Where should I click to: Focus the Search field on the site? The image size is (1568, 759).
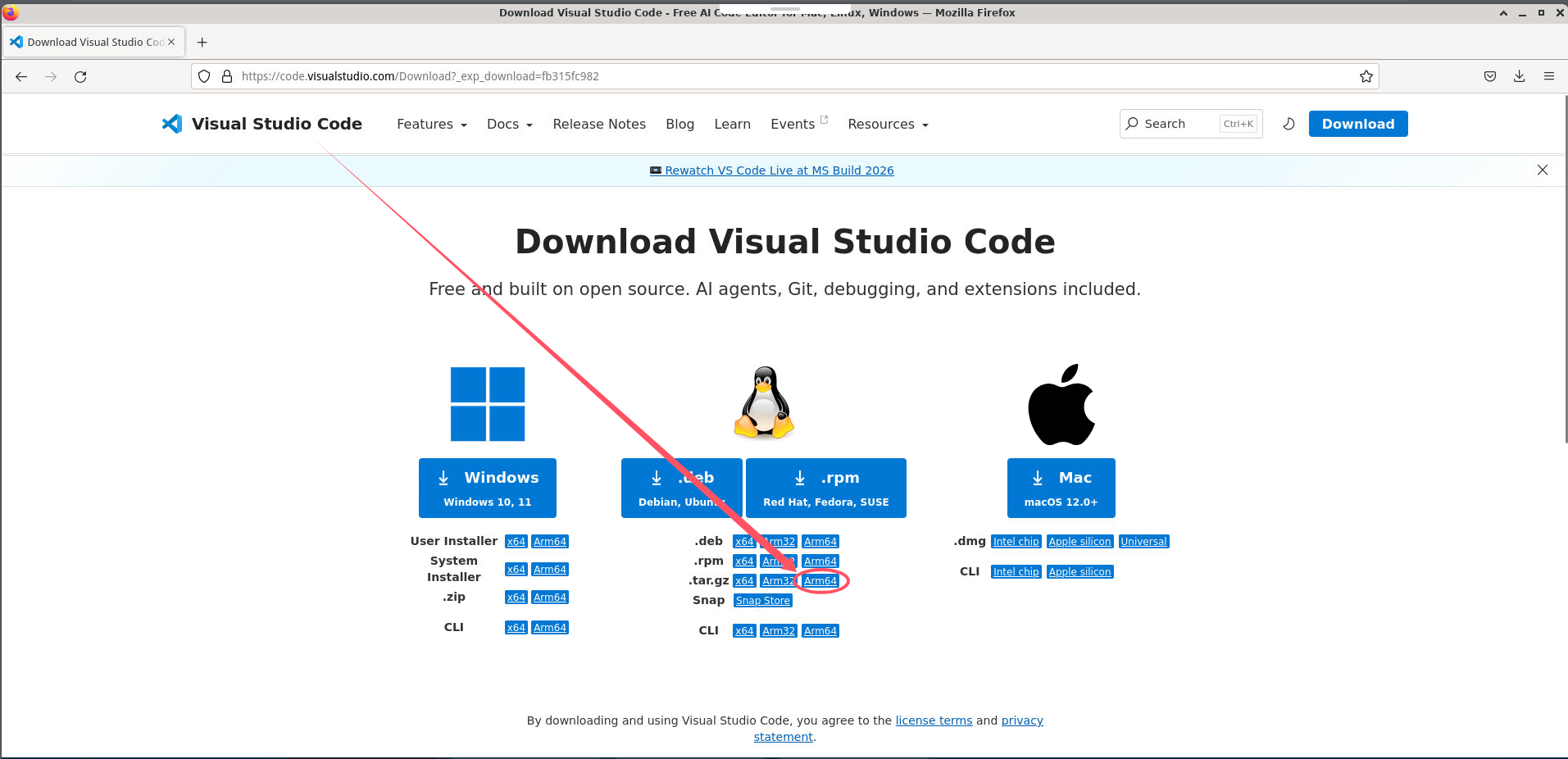point(1191,124)
